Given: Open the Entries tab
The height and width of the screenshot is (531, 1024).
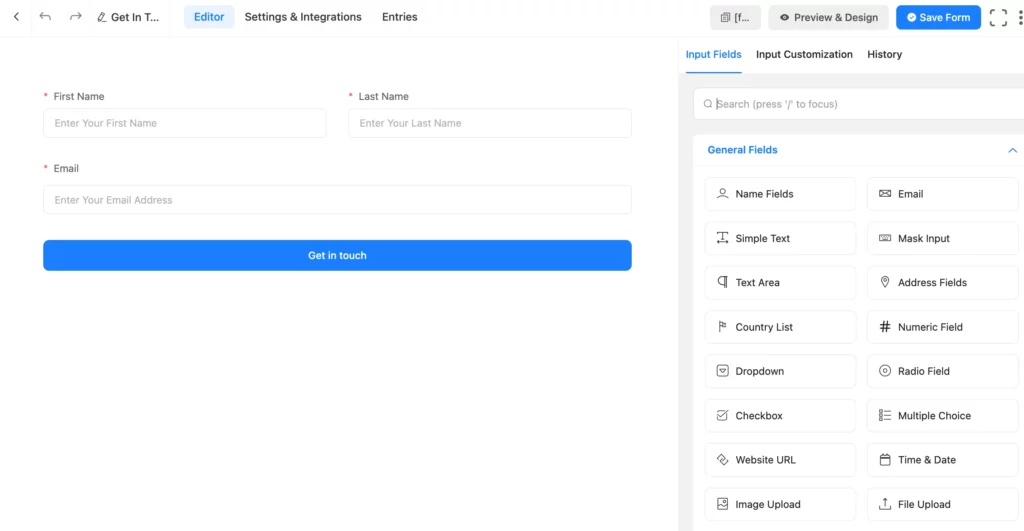Looking at the screenshot, I should pos(400,17).
